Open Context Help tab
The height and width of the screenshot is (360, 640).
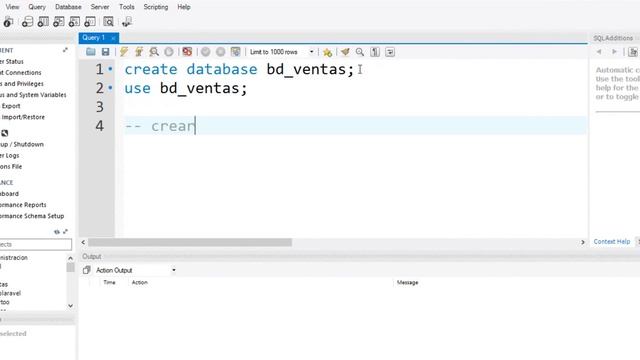(x=611, y=241)
